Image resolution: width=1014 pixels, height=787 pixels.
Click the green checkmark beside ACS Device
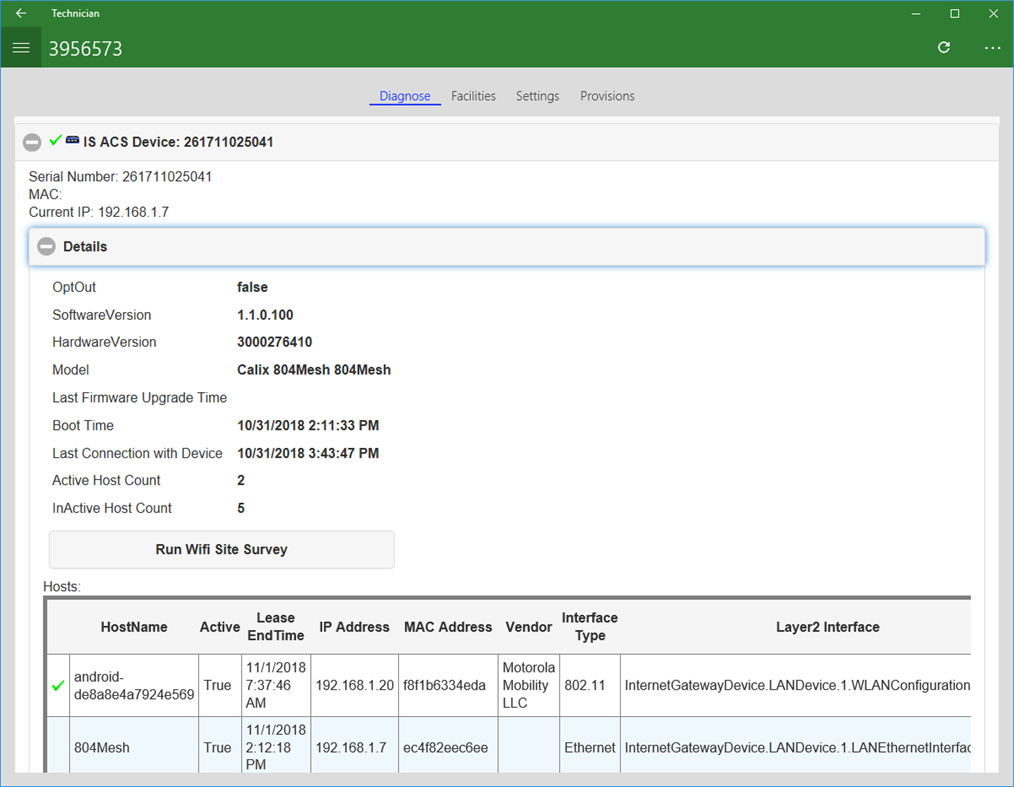pos(56,141)
